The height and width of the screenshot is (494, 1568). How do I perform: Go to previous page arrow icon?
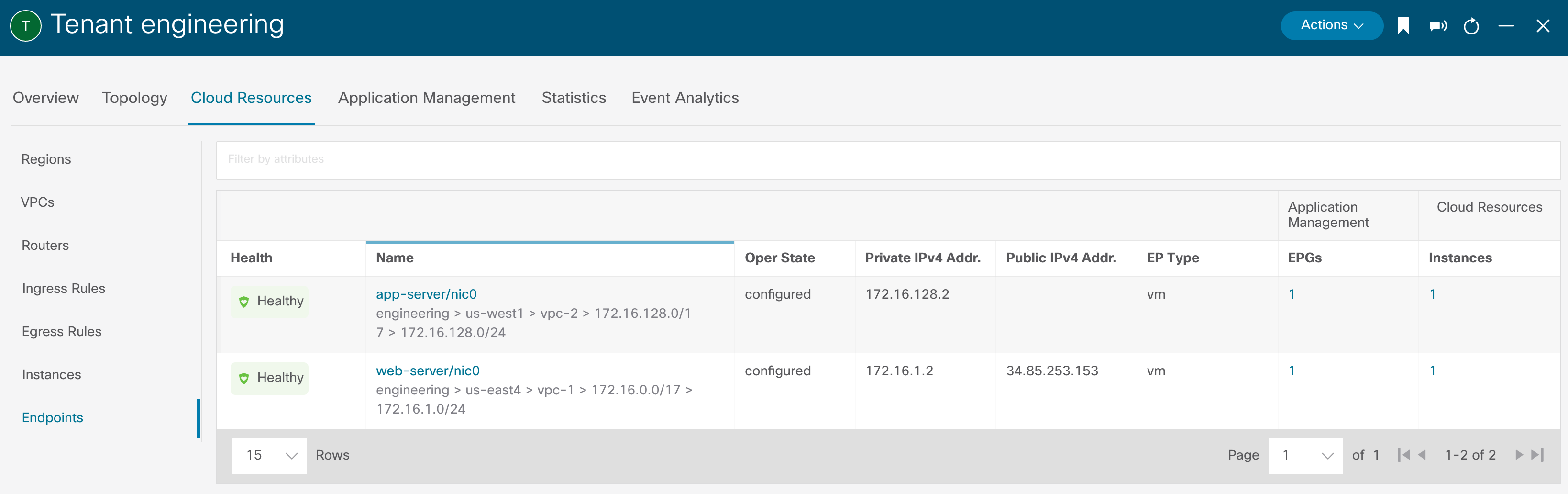pyautogui.click(x=1422, y=455)
